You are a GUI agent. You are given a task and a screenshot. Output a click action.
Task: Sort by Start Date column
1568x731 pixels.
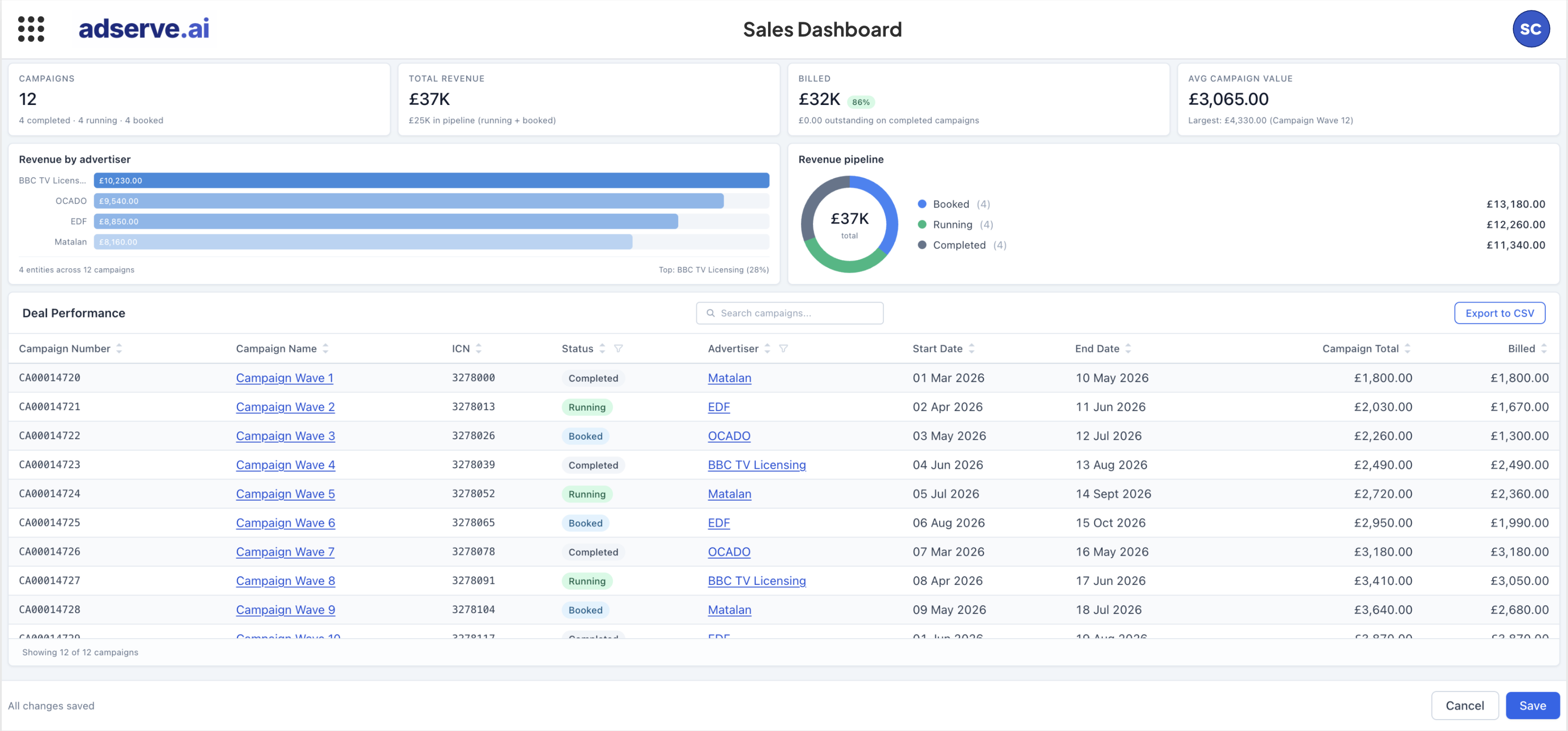(971, 348)
